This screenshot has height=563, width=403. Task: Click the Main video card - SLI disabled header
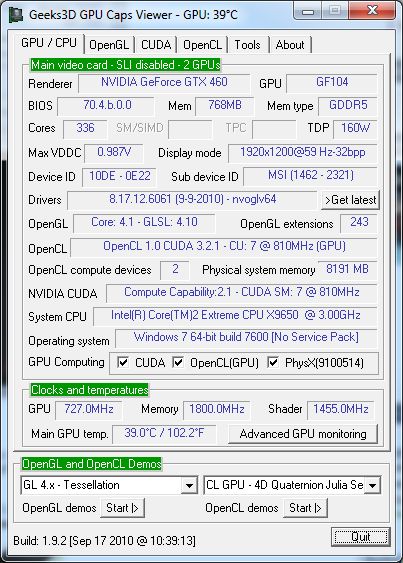tap(125, 65)
